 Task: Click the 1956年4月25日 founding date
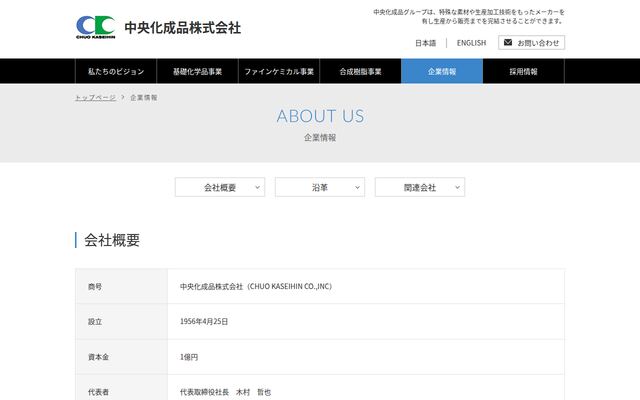(204, 322)
